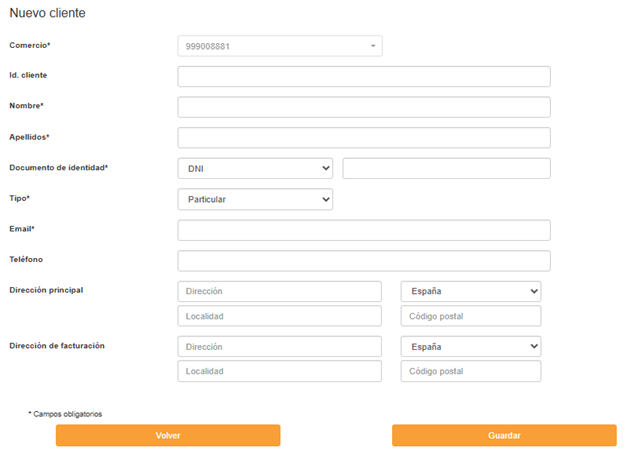Click Localidad field of Dirección de facturación
This screenshot has height=455, width=627.
[x=280, y=371]
